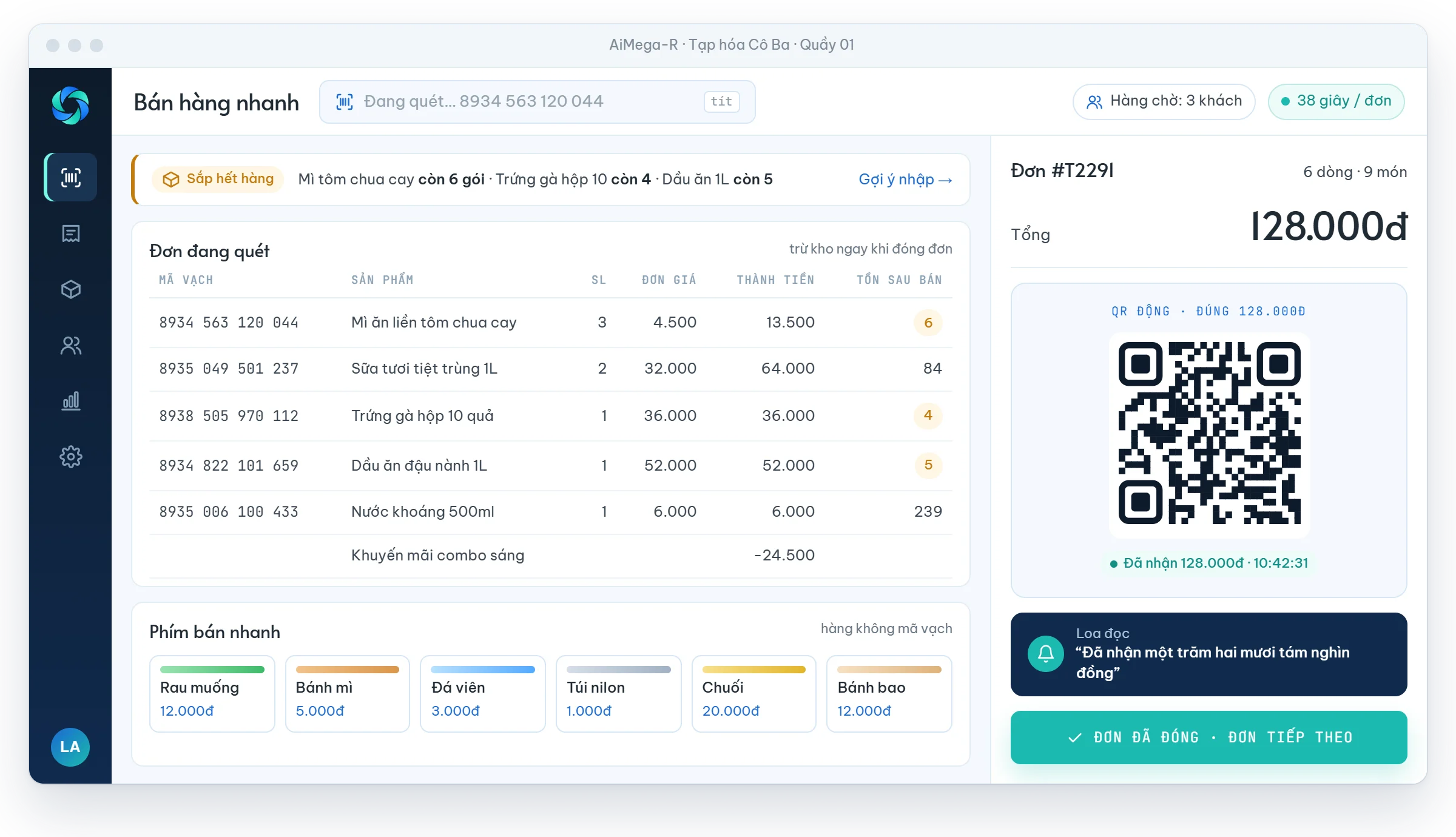Click low-stock badge 5 for Dầu ăn
The image size is (1456, 837).
click(x=928, y=465)
